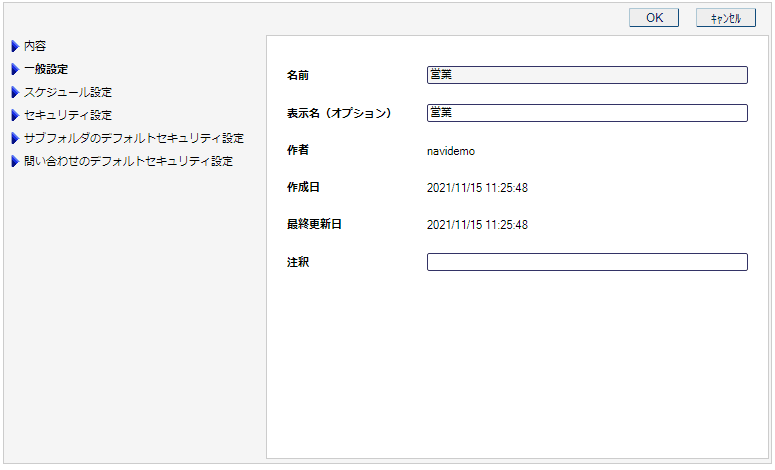Click the arrow icon next to セキュリティ設定
The width and height of the screenshot is (775, 470).
click(15, 115)
